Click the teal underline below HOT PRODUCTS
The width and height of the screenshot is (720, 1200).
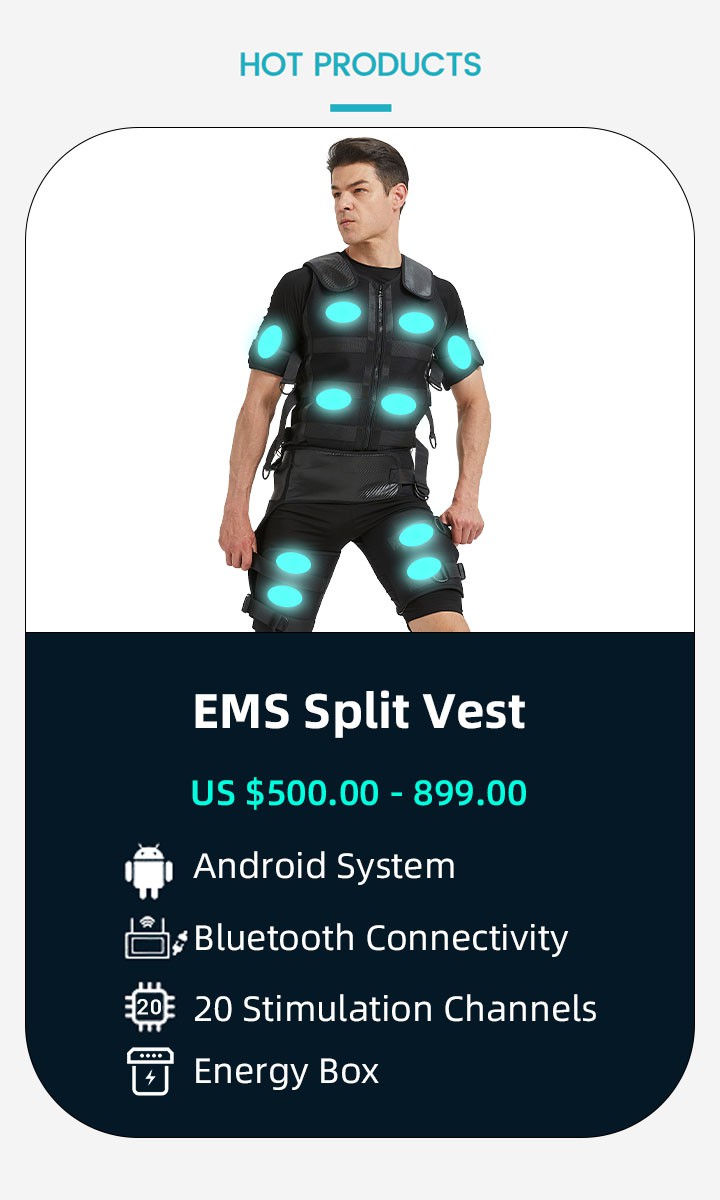(360, 107)
